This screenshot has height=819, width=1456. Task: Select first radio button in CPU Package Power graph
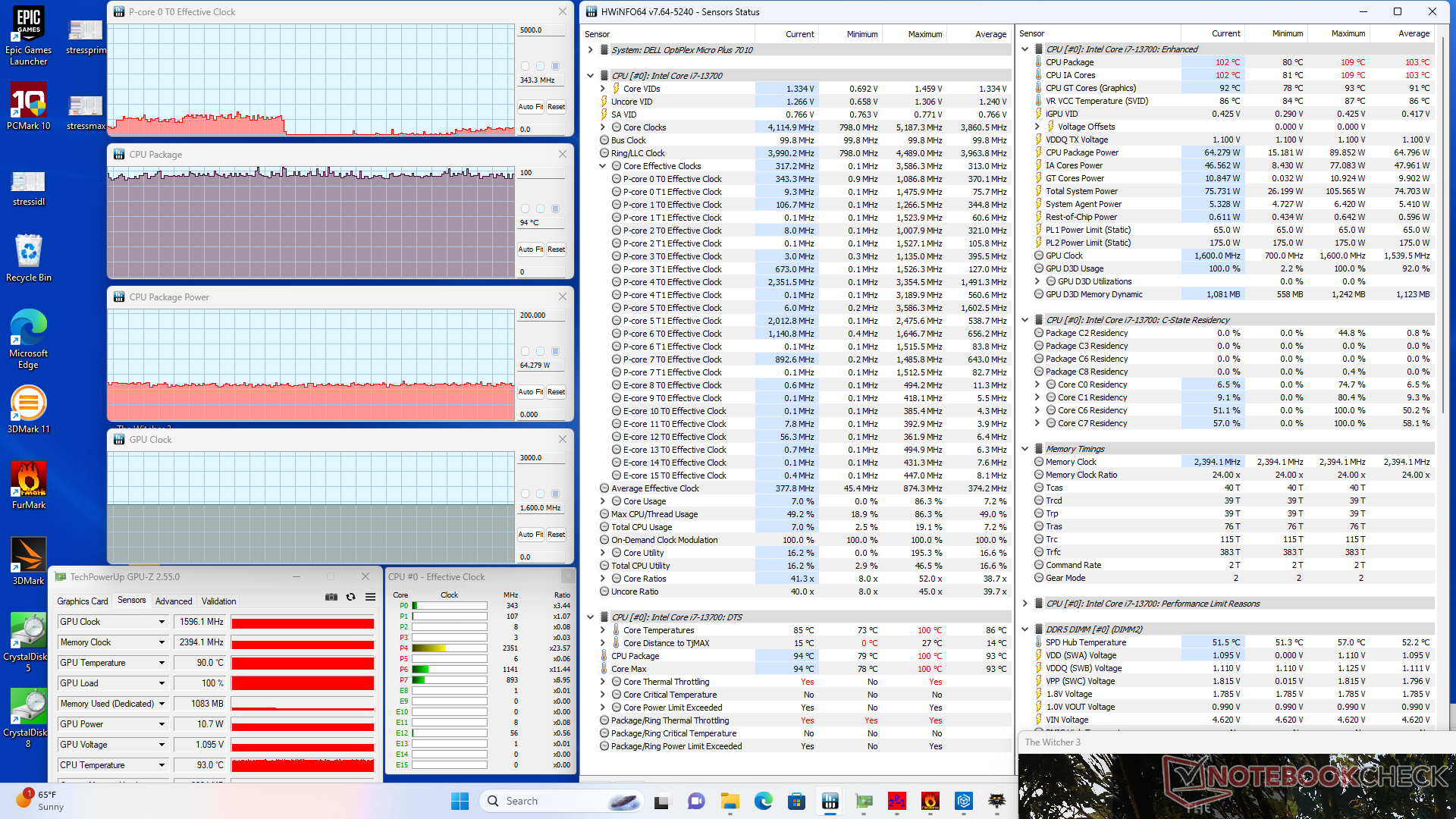pyautogui.click(x=525, y=351)
